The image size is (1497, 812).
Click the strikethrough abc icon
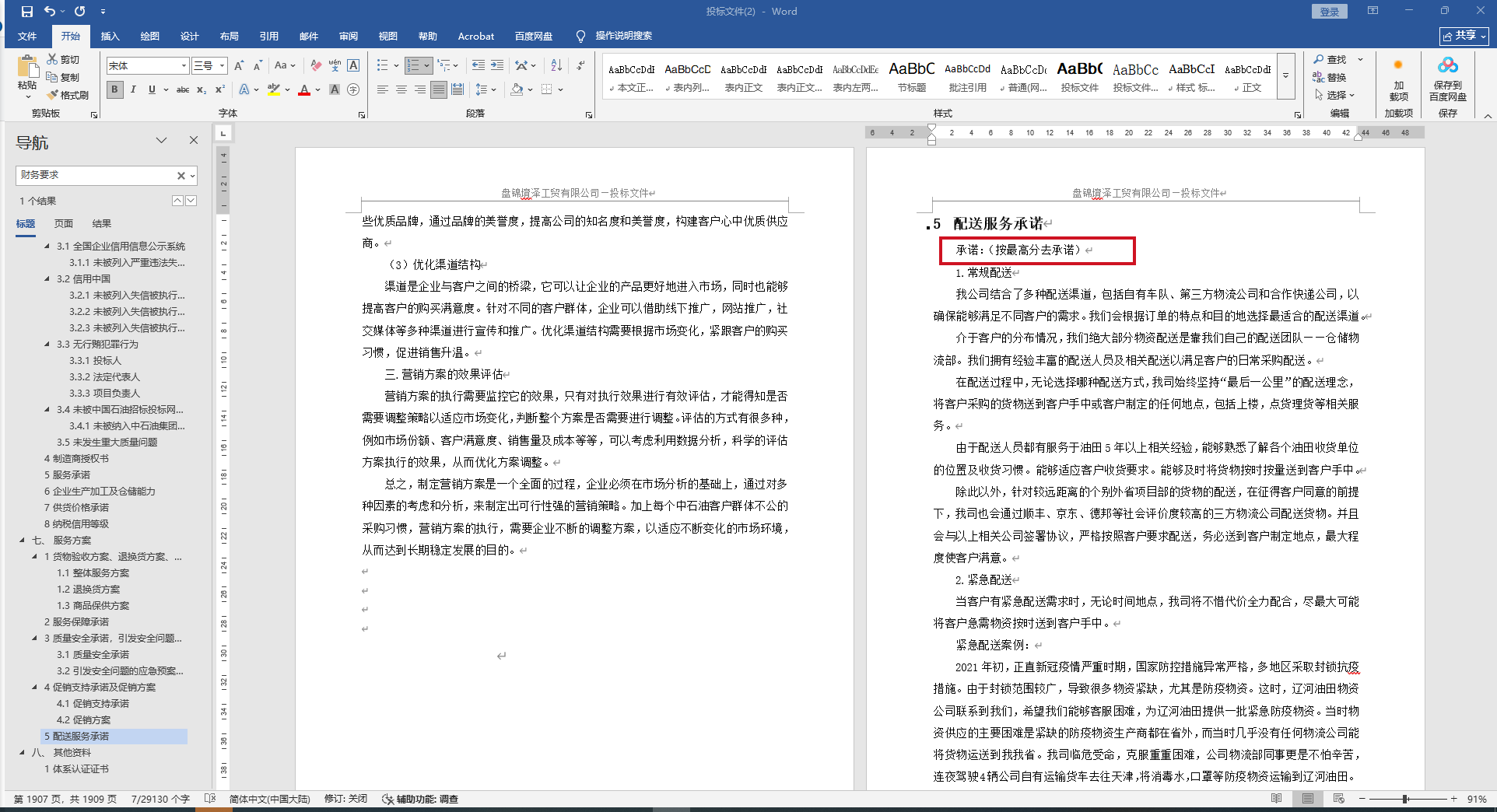pyautogui.click(x=183, y=89)
